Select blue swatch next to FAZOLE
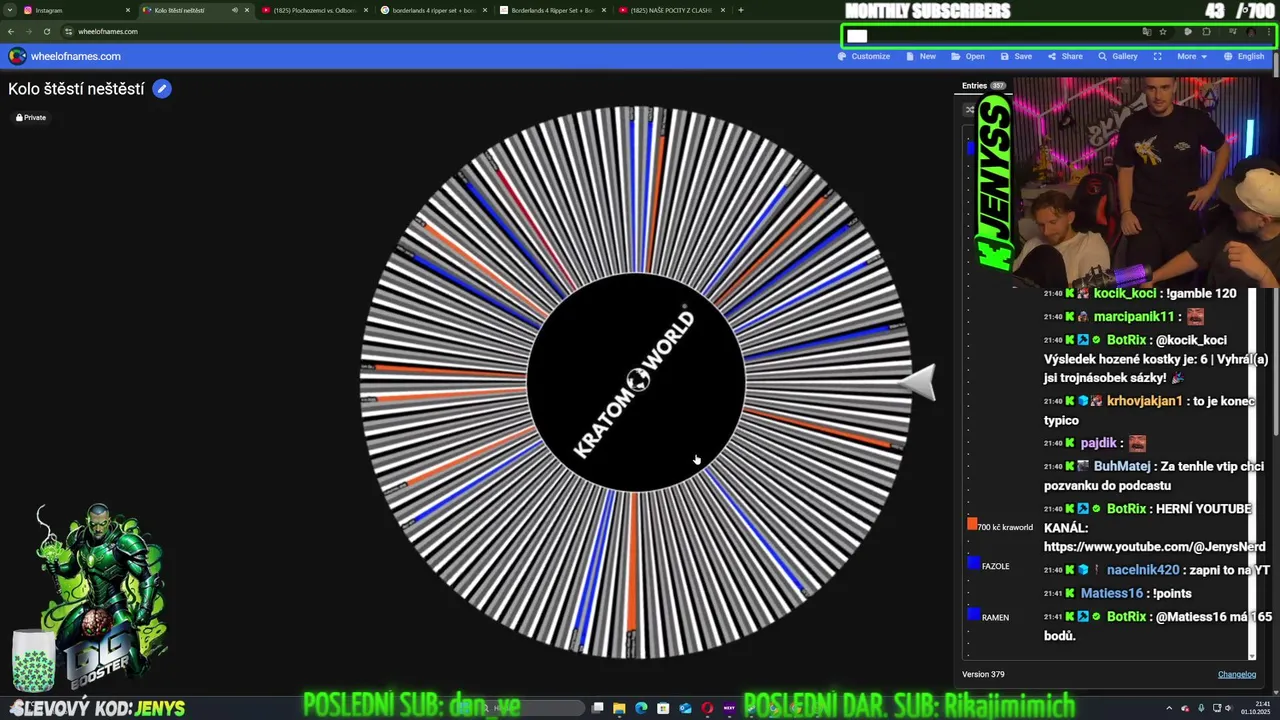 coord(973,563)
